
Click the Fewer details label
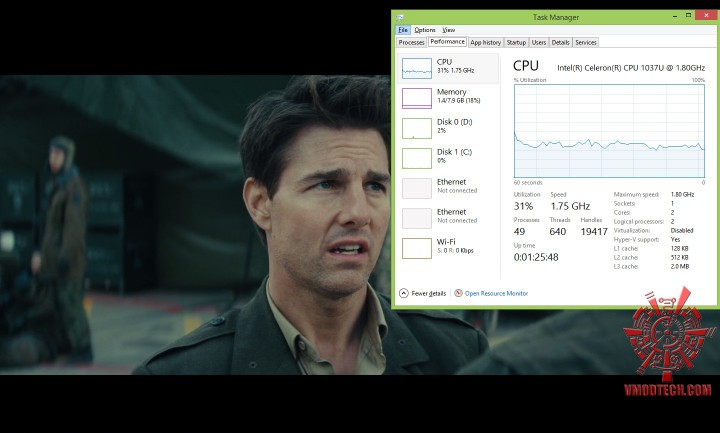coord(428,293)
